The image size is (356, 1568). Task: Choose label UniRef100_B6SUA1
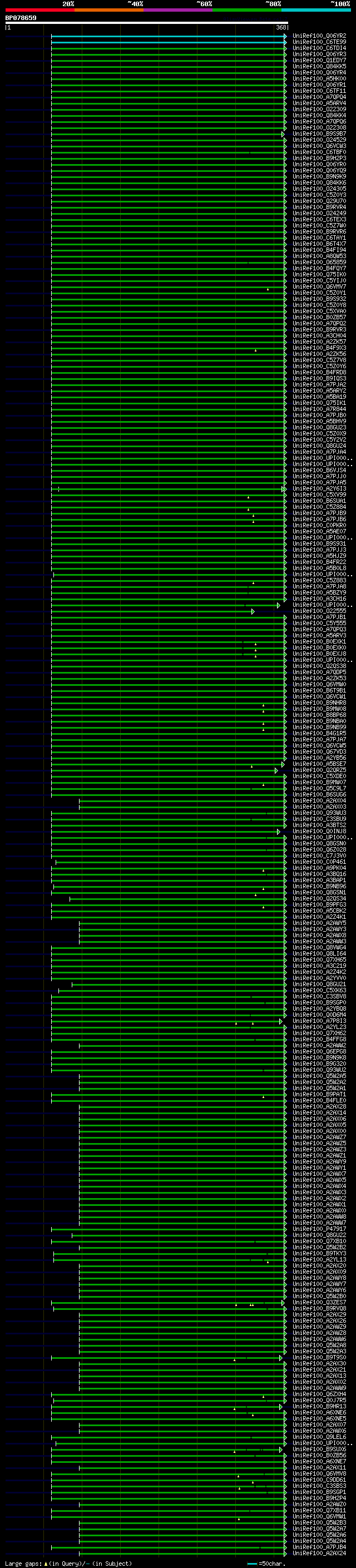coord(319,501)
